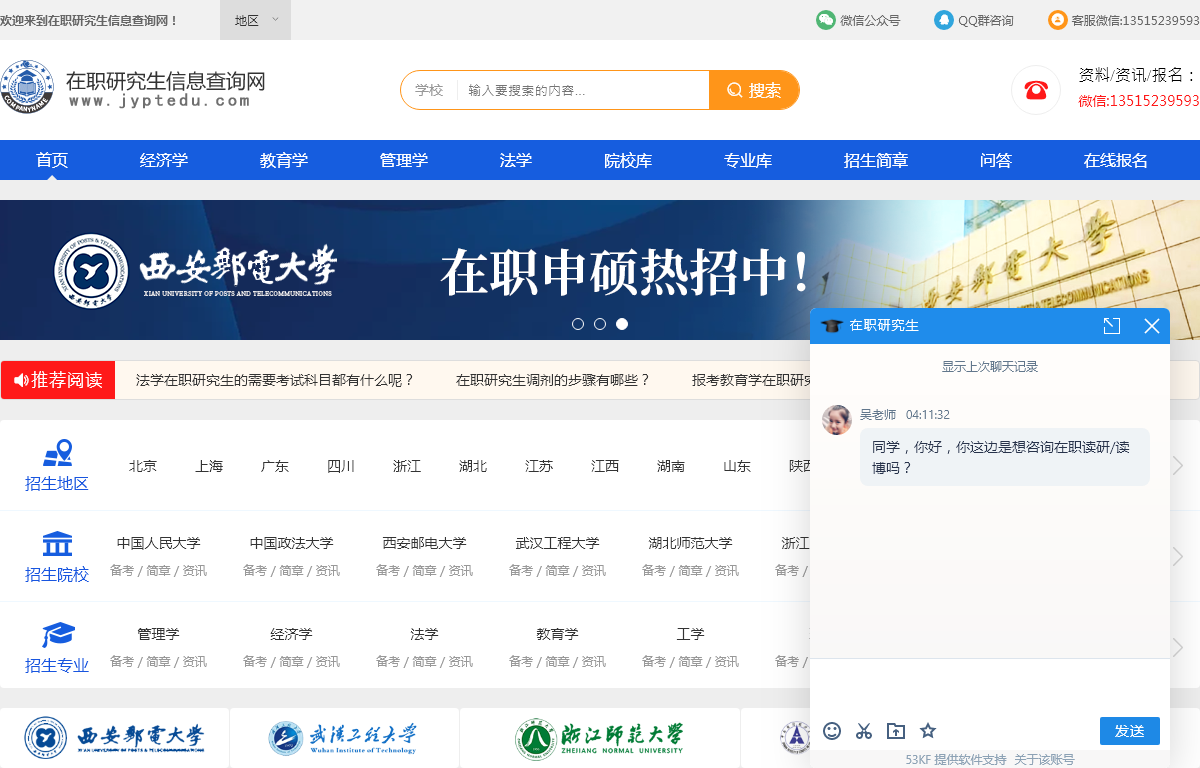Click the chat message input area
Viewport: 1200px width, 768px height.
pos(990,685)
